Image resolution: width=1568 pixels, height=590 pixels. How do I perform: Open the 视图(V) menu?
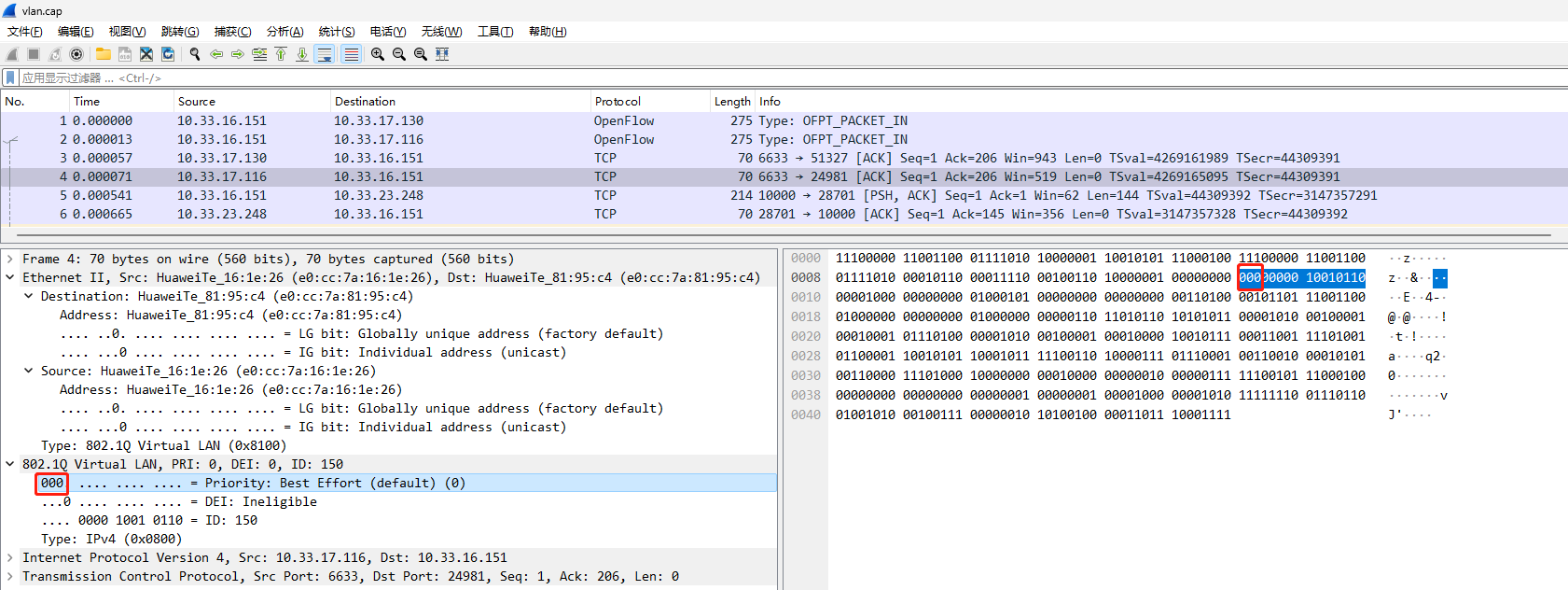pos(127,32)
